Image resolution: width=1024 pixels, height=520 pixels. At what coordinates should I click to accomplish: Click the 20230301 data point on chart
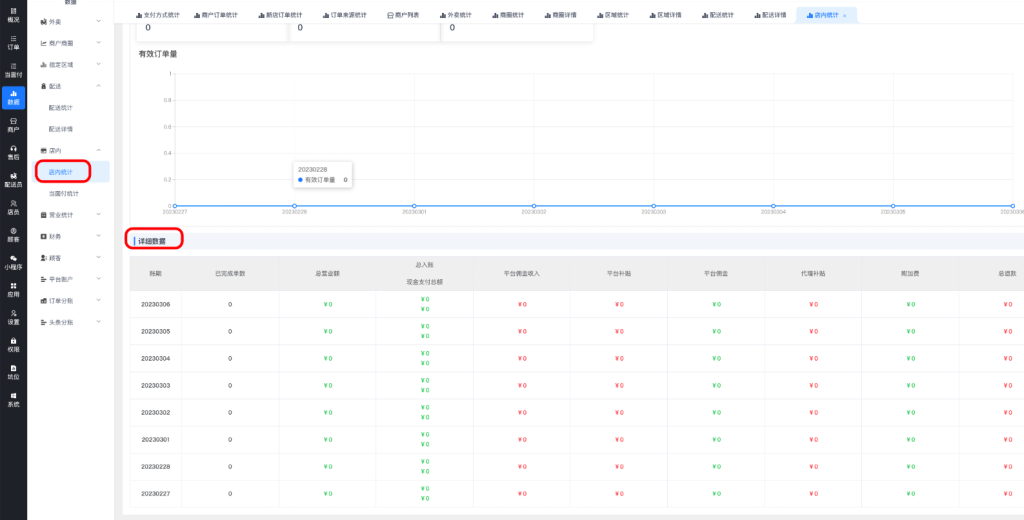coord(414,206)
